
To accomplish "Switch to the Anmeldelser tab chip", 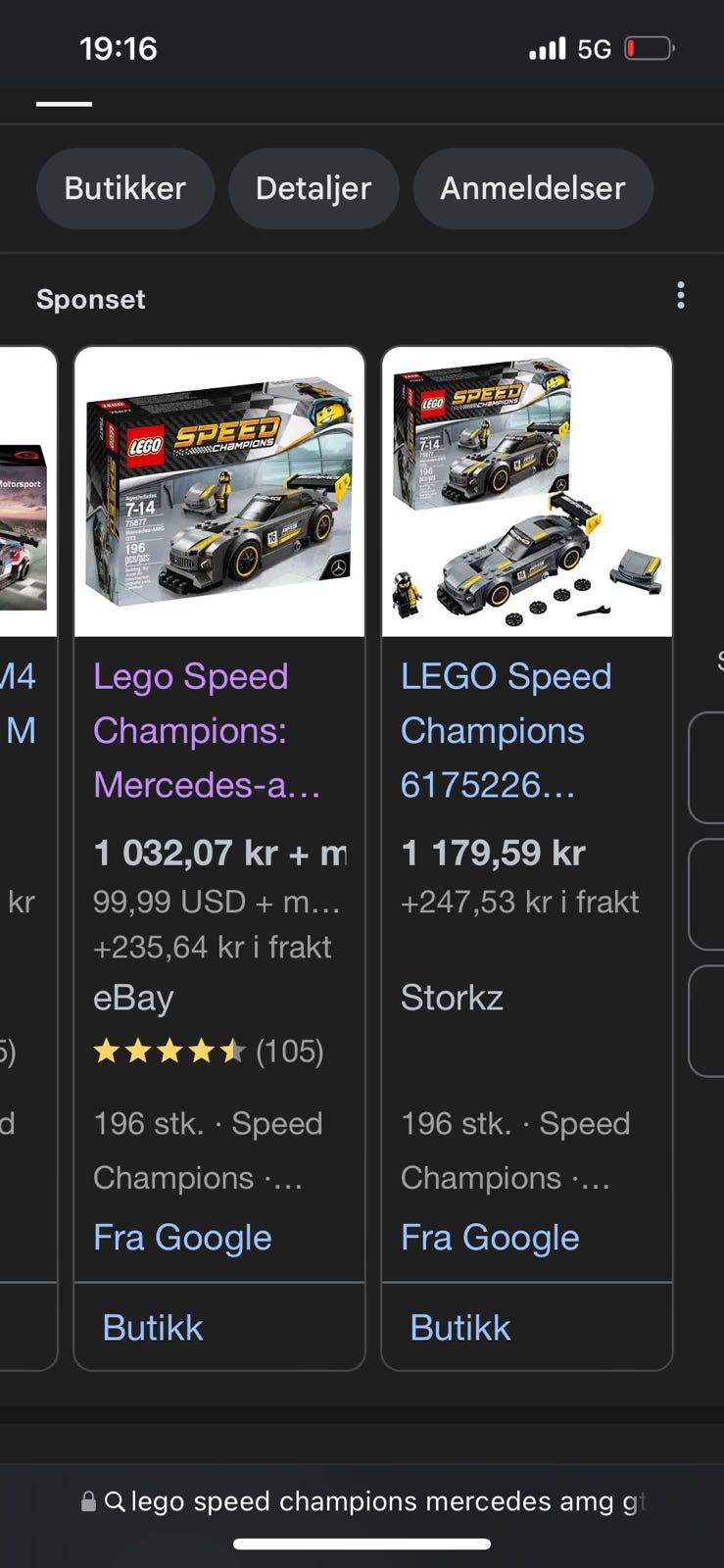I will pos(532,188).
